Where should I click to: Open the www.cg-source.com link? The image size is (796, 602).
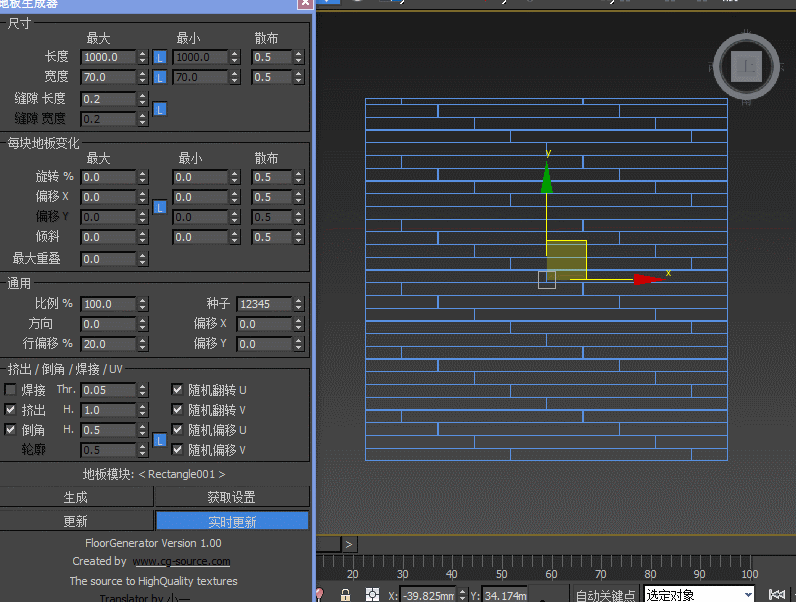[181, 561]
